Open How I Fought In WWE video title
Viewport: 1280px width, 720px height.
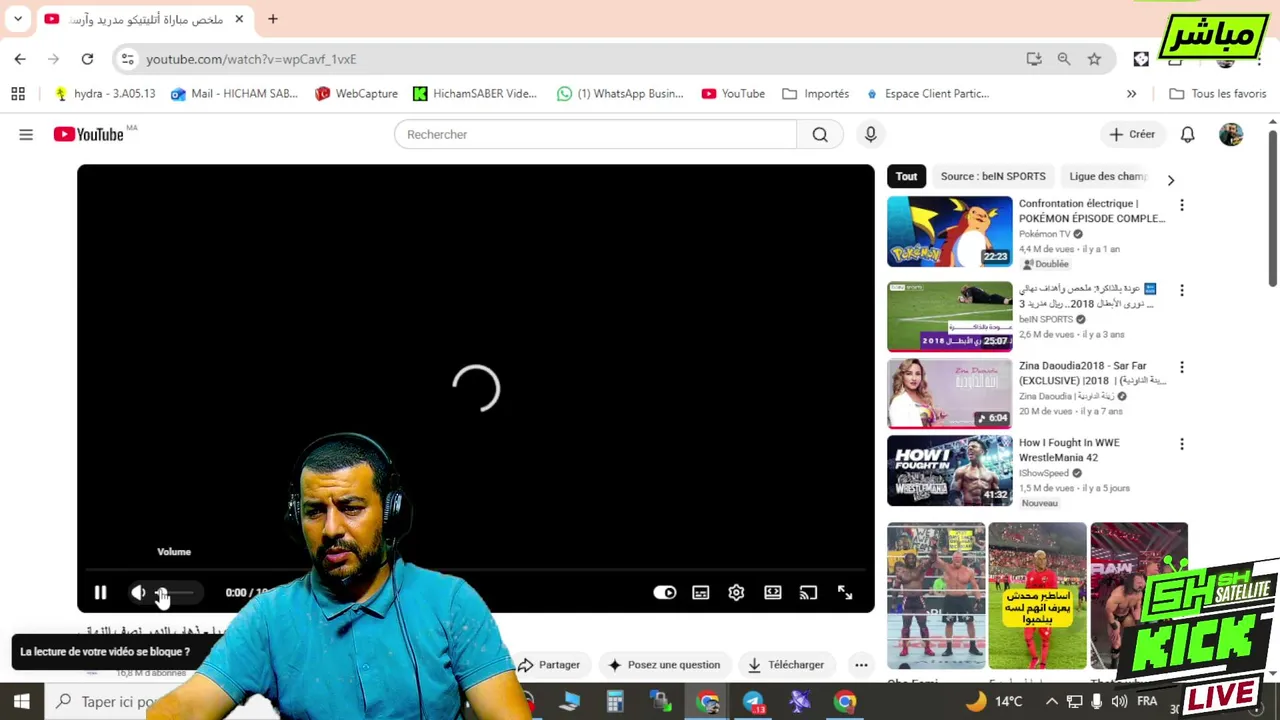1069,450
